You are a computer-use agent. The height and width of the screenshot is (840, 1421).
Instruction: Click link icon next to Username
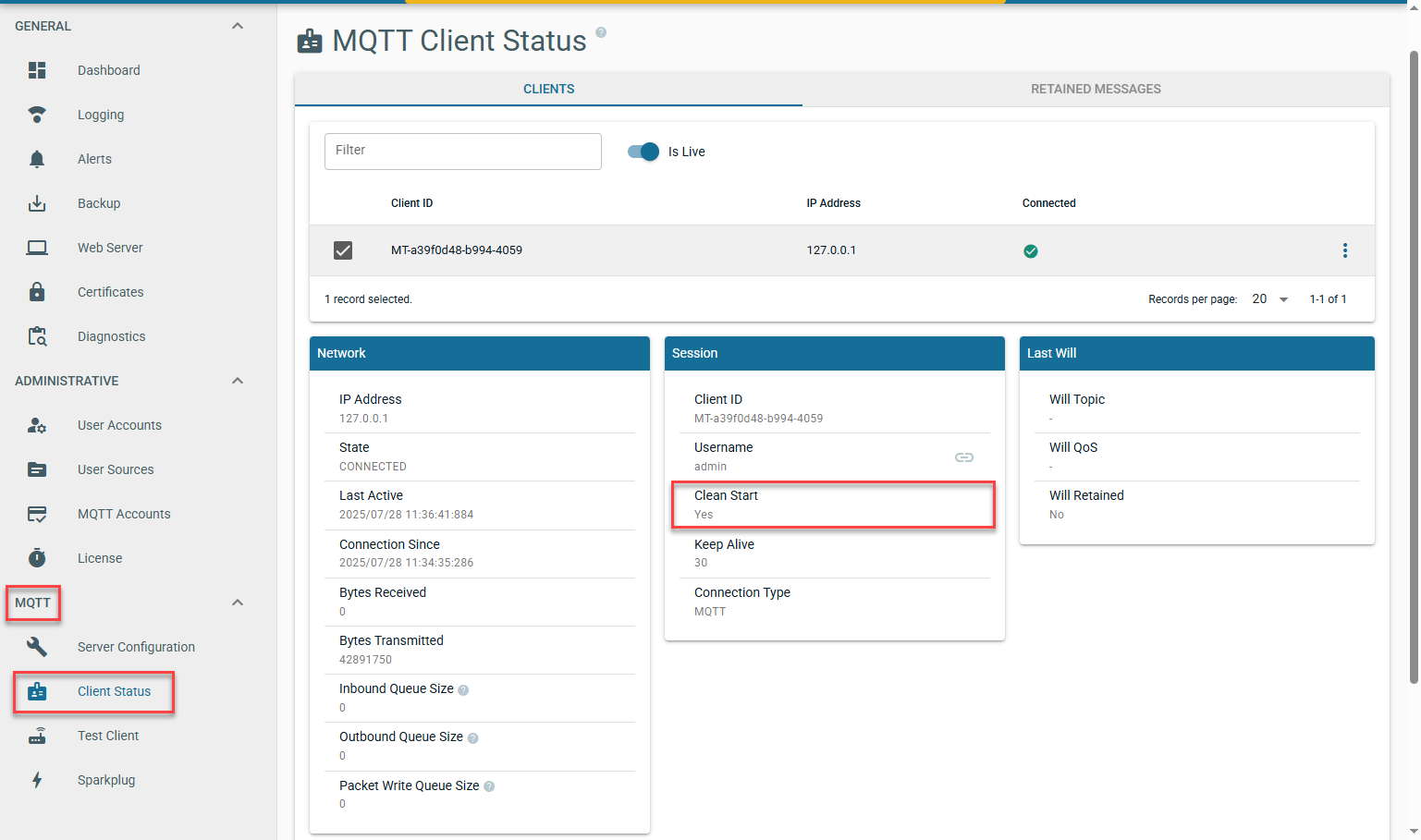pyautogui.click(x=963, y=457)
